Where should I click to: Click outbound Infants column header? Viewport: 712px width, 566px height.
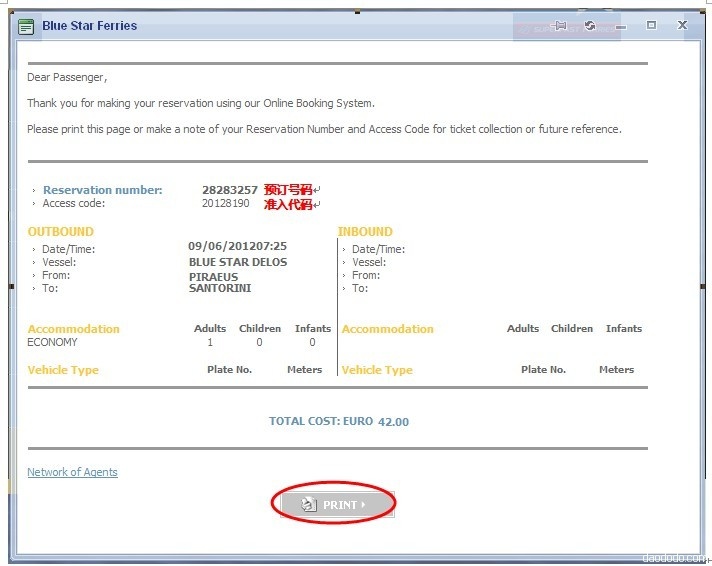pyautogui.click(x=313, y=328)
